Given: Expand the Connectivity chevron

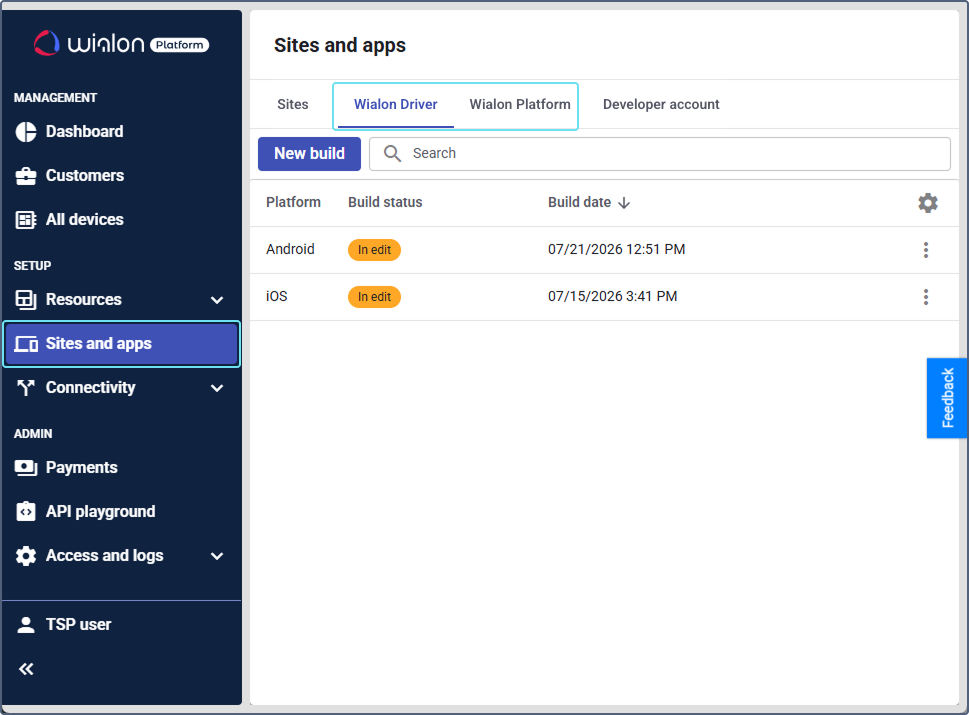Looking at the screenshot, I should pyautogui.click(x=217, y=388).
